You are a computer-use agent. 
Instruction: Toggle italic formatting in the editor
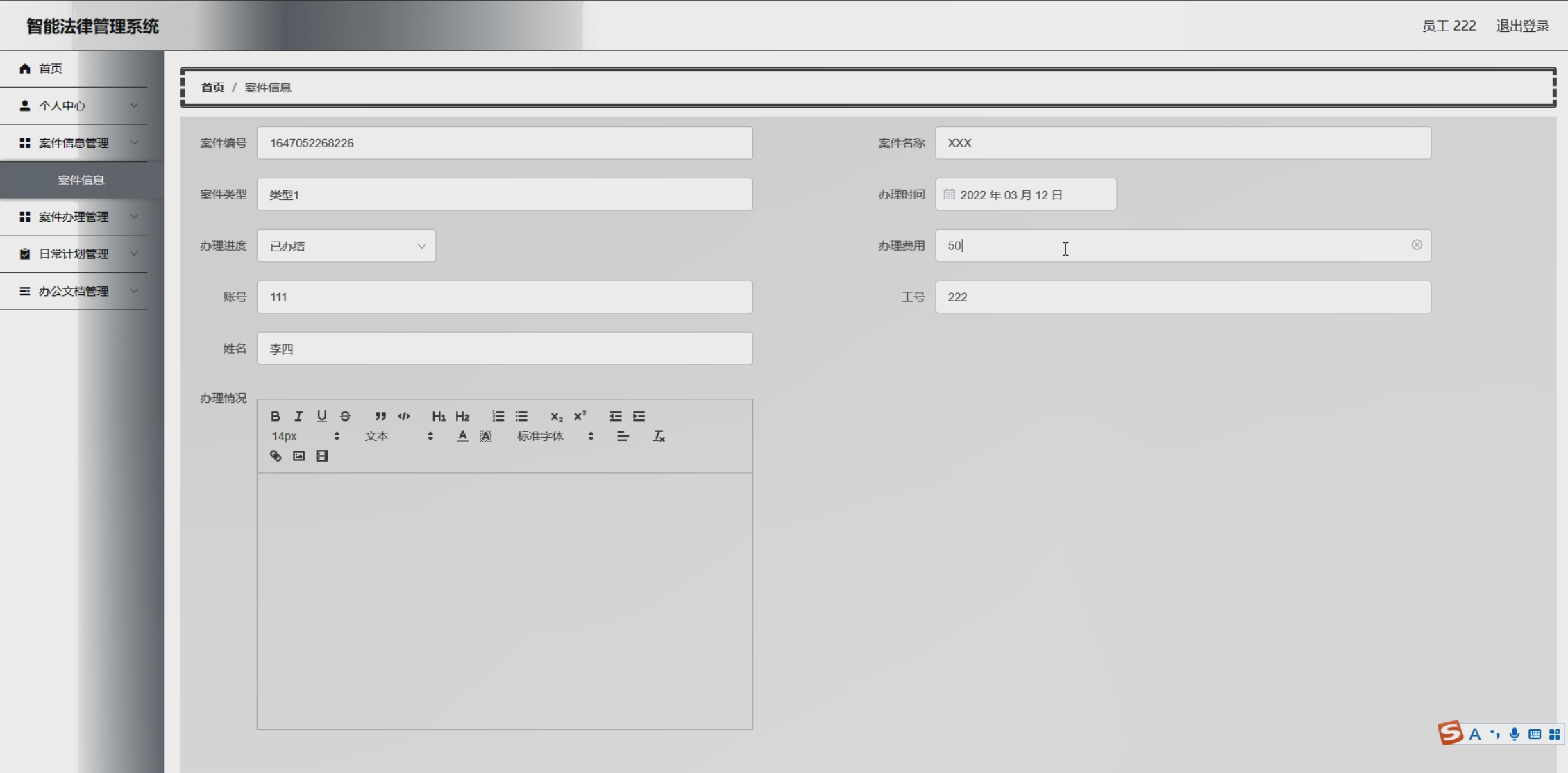pyautogui.click(x=298, y=416)
